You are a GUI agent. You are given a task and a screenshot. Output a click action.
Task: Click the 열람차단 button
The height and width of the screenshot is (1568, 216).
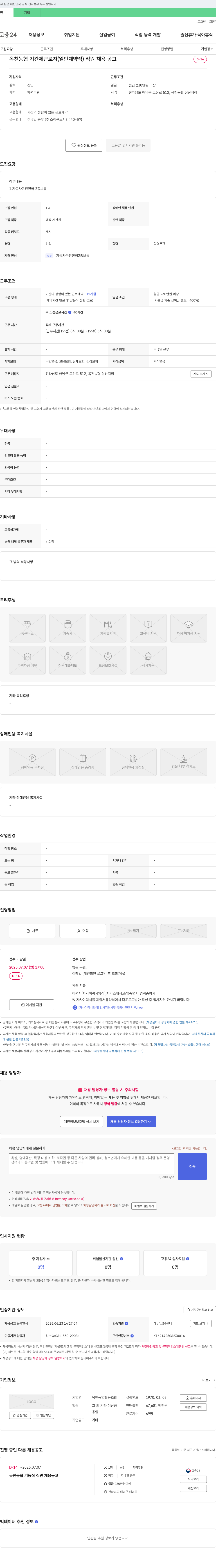pyautogui.click(x=43, y=1415)
